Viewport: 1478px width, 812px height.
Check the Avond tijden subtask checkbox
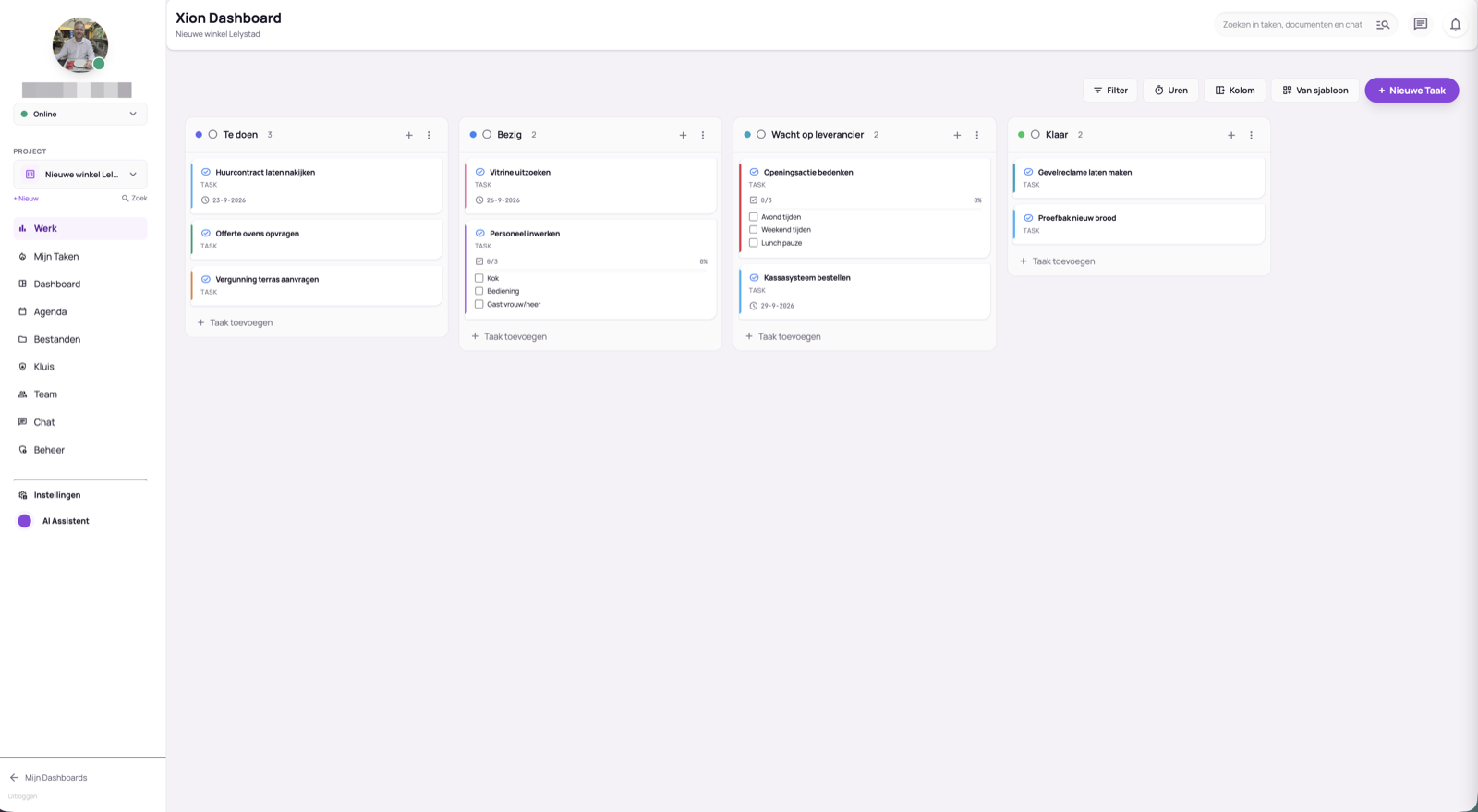[754, 217]
